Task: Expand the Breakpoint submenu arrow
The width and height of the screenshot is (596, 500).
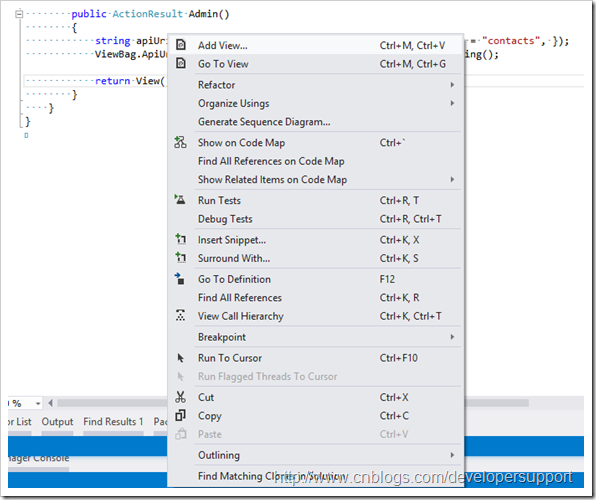Action: pyautogui.click(x=452, y=337)
